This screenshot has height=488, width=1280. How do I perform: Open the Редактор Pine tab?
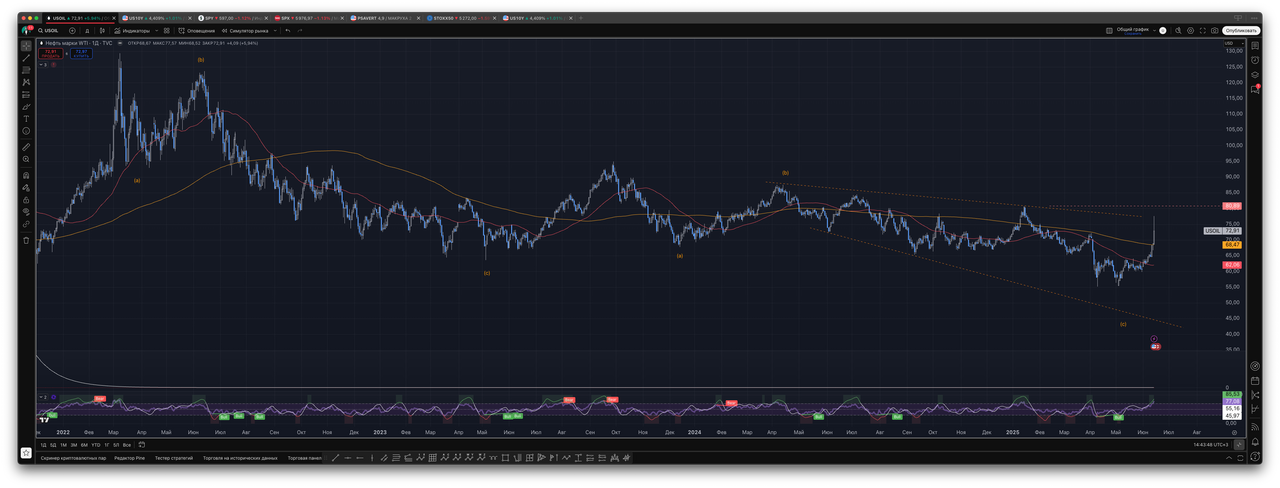click(x=131, y=457)
